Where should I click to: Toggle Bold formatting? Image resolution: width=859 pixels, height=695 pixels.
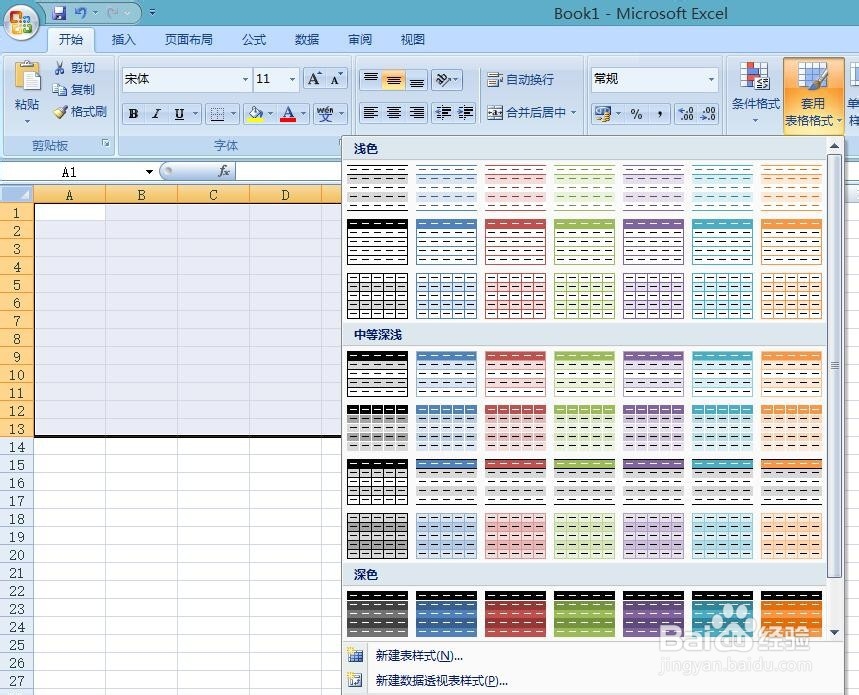[133, 114]
